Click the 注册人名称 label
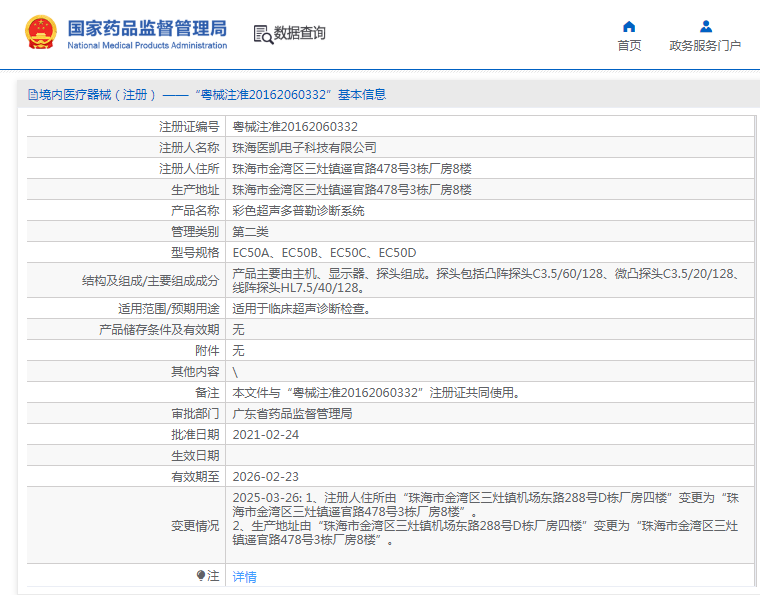Screen dimensions: 760x595 pyautogui.click(x=189, y=148)
